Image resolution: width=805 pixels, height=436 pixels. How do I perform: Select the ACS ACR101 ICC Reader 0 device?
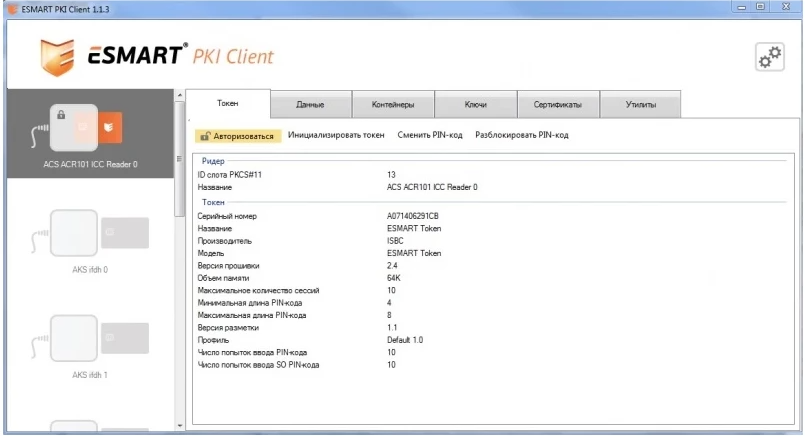90,134
